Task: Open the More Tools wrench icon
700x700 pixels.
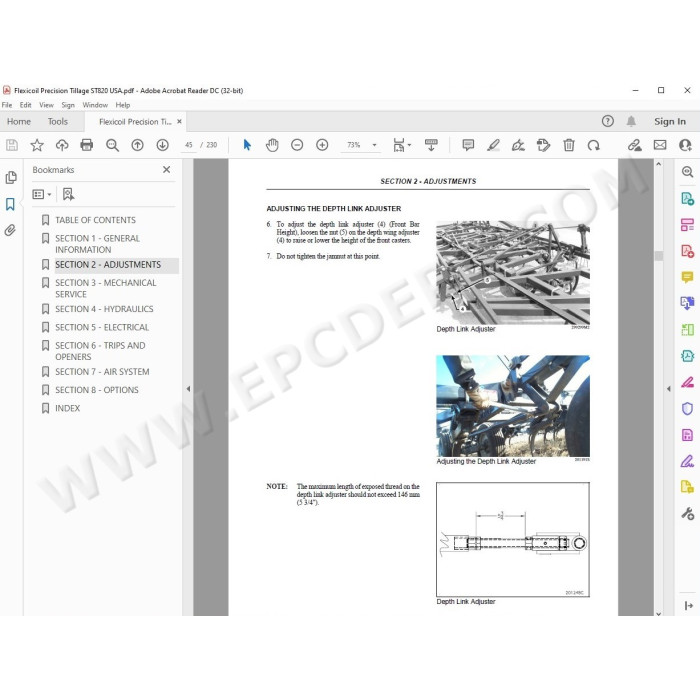Action: click(x=687, y=513)
